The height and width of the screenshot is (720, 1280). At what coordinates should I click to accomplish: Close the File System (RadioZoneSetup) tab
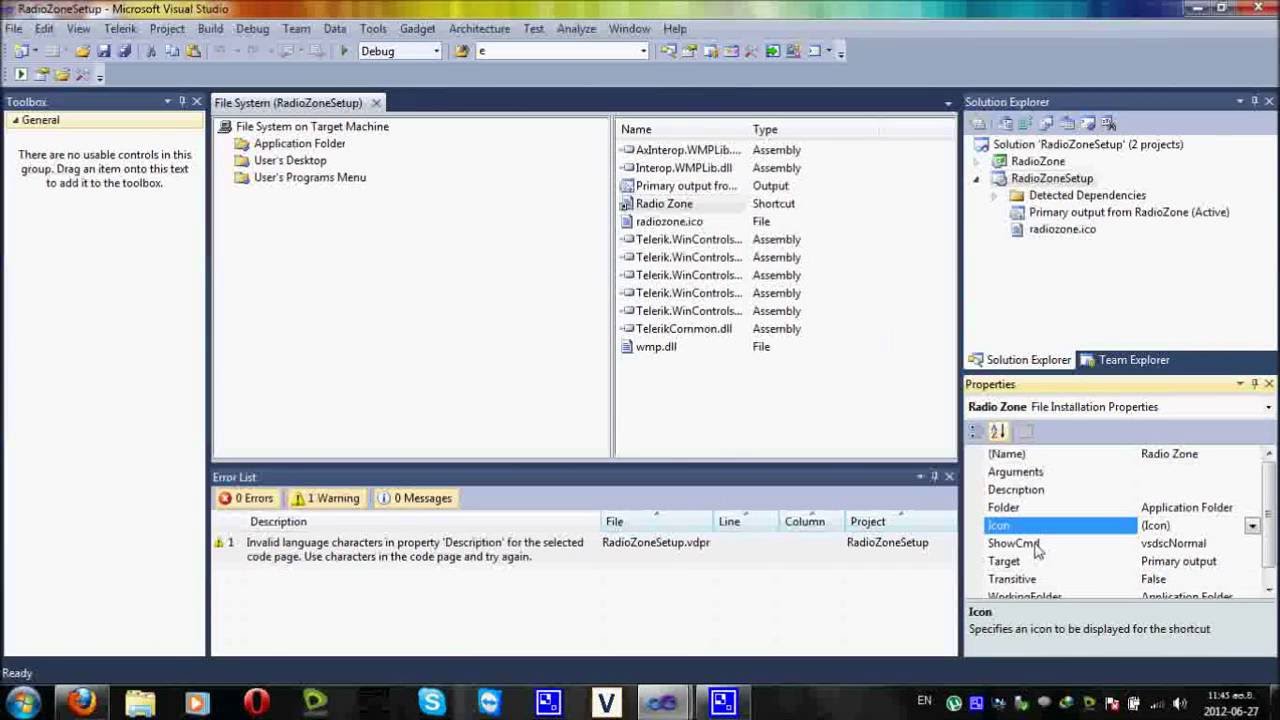[x=376, y=103]
